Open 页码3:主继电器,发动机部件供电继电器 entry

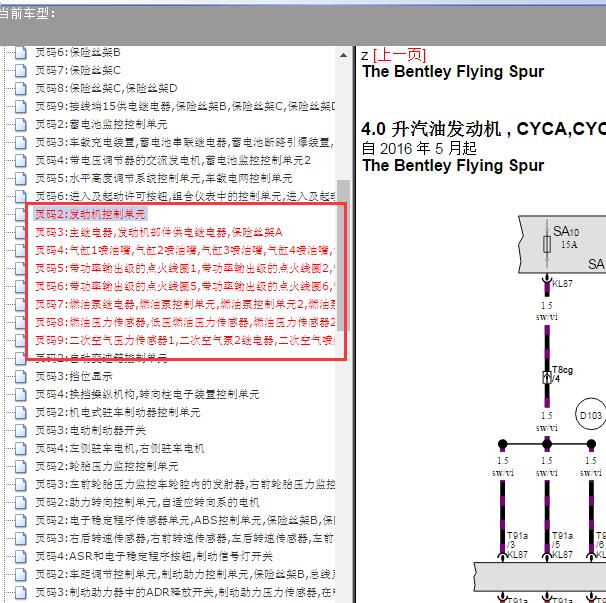(159, 232)
